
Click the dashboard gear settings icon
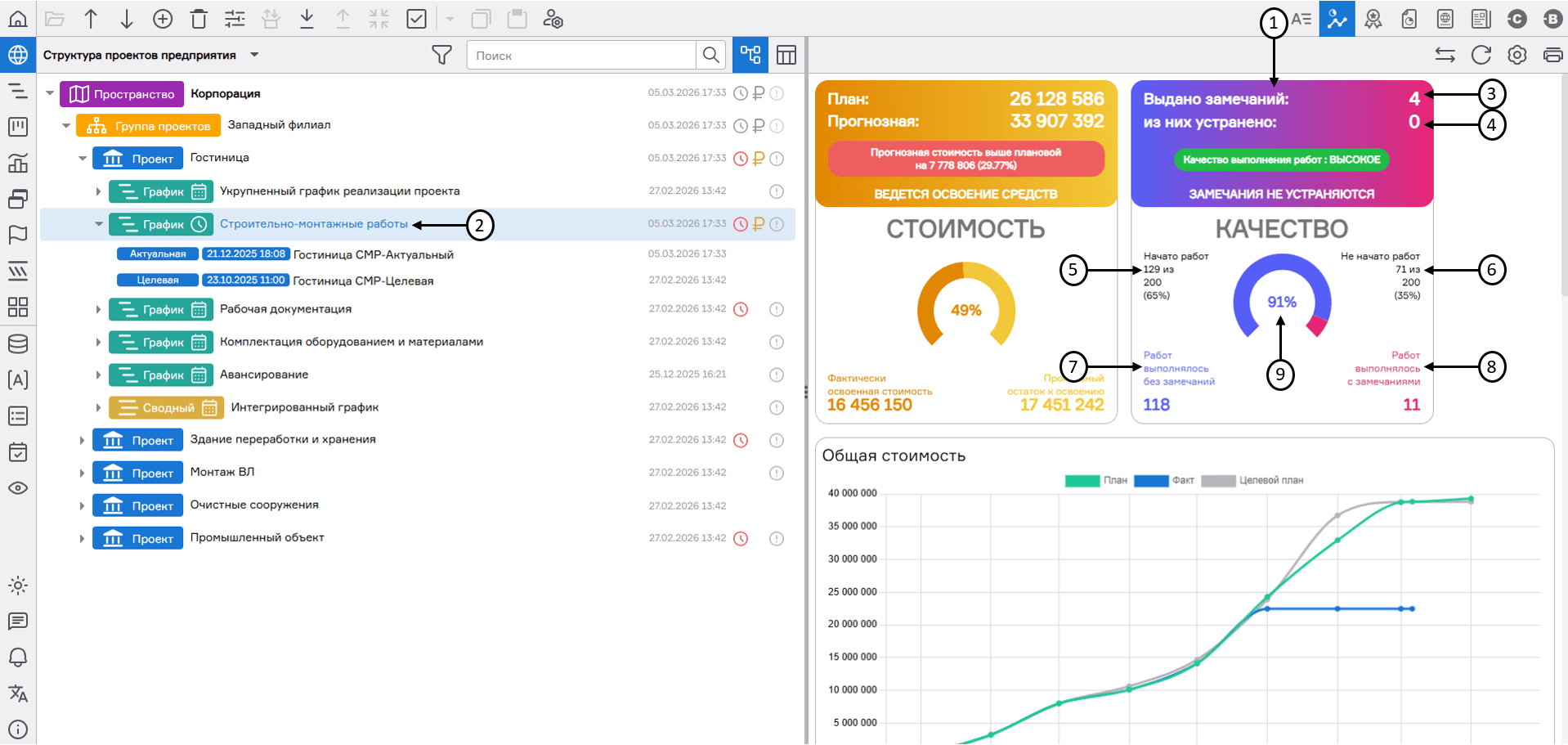pyautogui.click(x=1516, y=55)
